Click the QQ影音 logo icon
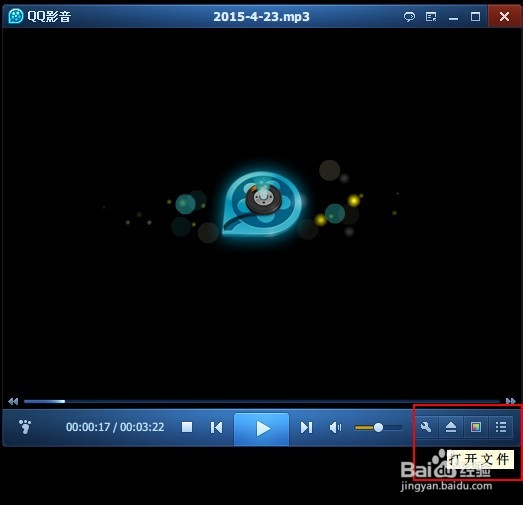The image size is (523, 505). coord(16,16)
